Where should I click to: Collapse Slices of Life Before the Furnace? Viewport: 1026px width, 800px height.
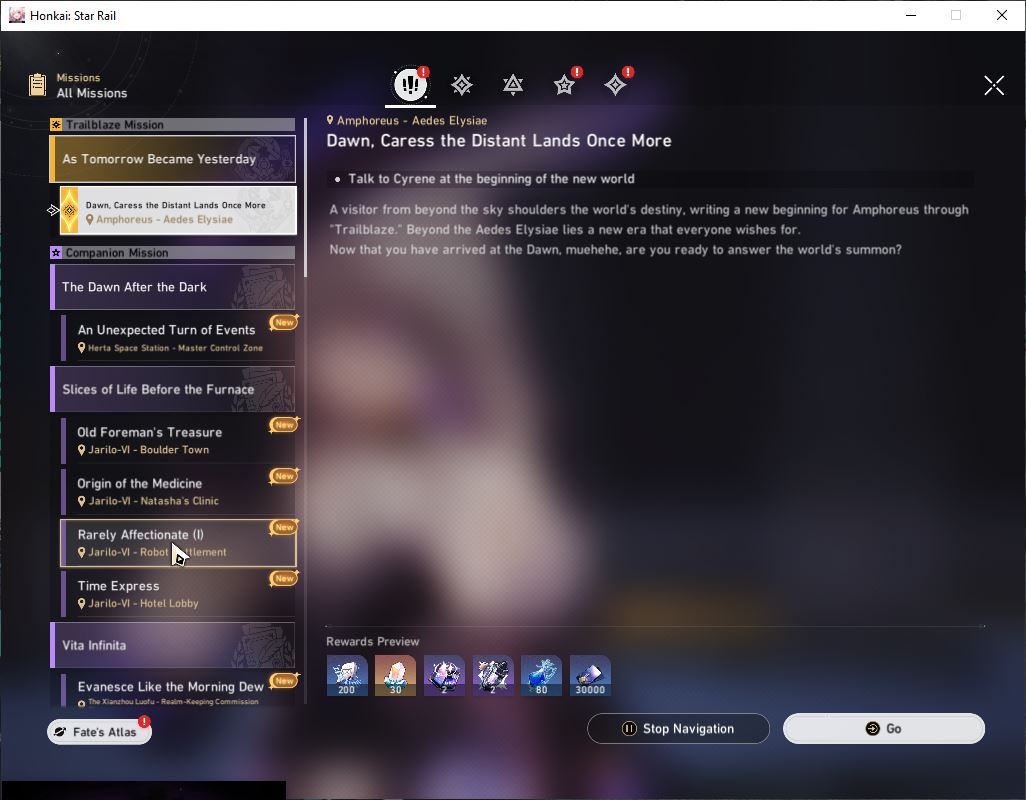click(x=173, y=389)
